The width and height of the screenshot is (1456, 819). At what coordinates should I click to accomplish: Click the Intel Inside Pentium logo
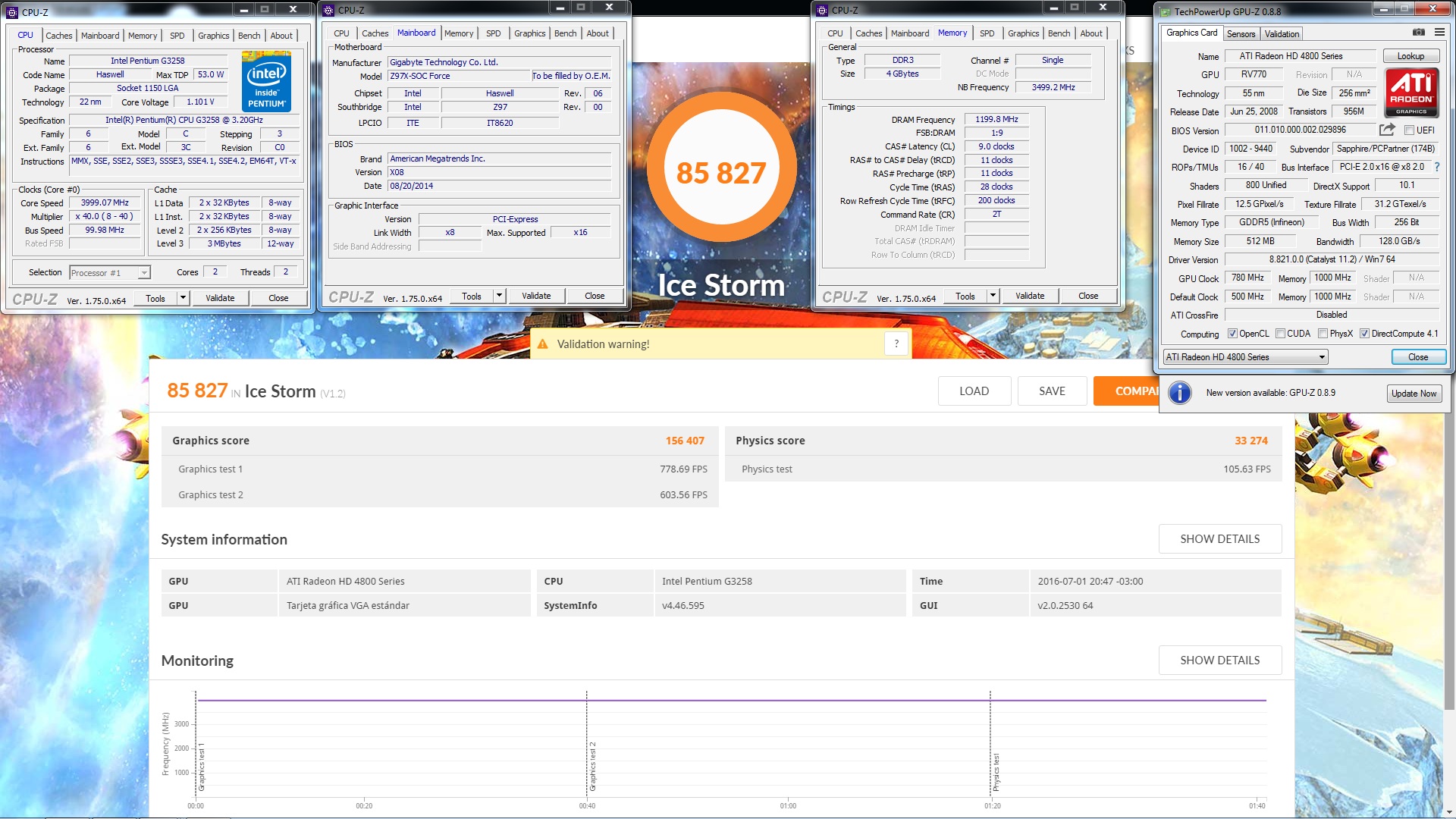pyautogui.click(x=266, y=83)
